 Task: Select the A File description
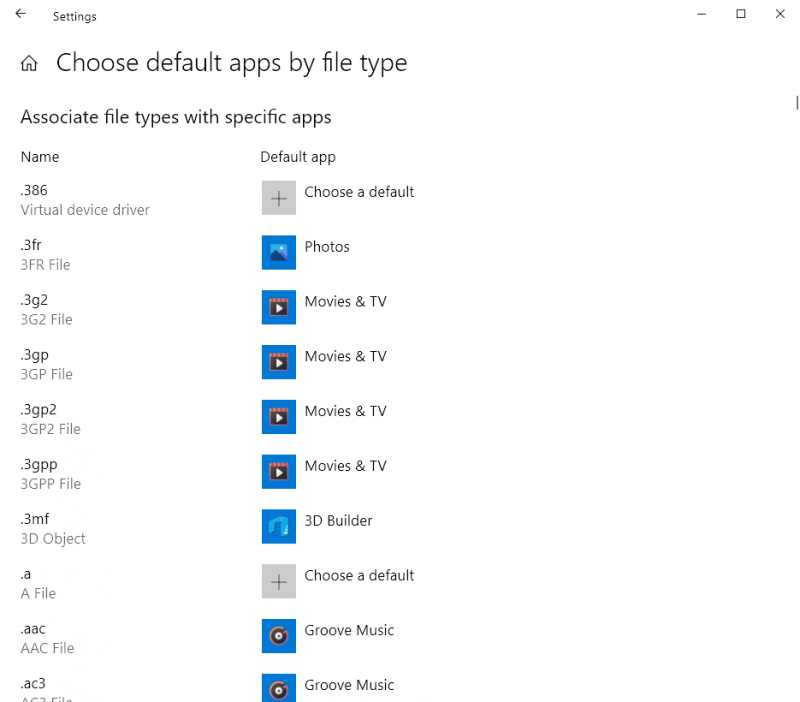(x=38, y=594)
